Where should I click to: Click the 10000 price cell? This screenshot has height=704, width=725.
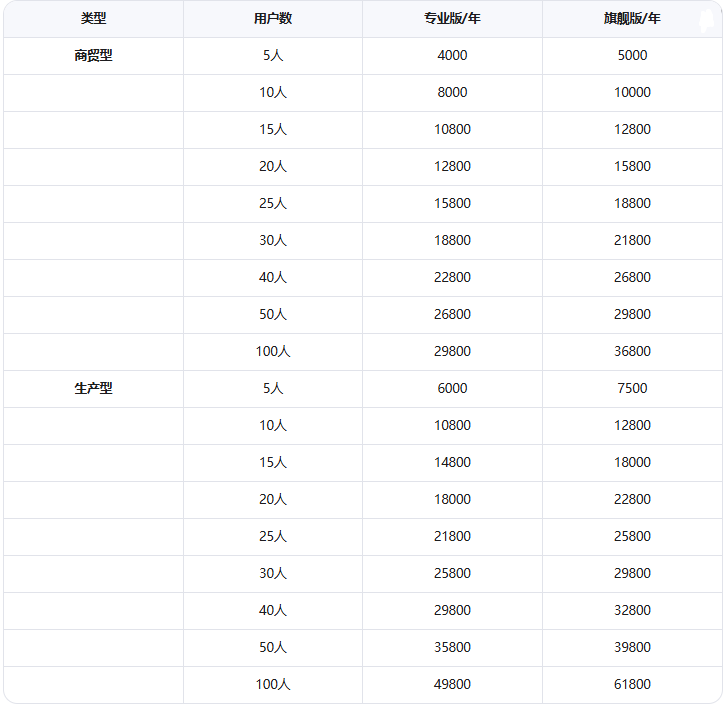pos(632,92)
